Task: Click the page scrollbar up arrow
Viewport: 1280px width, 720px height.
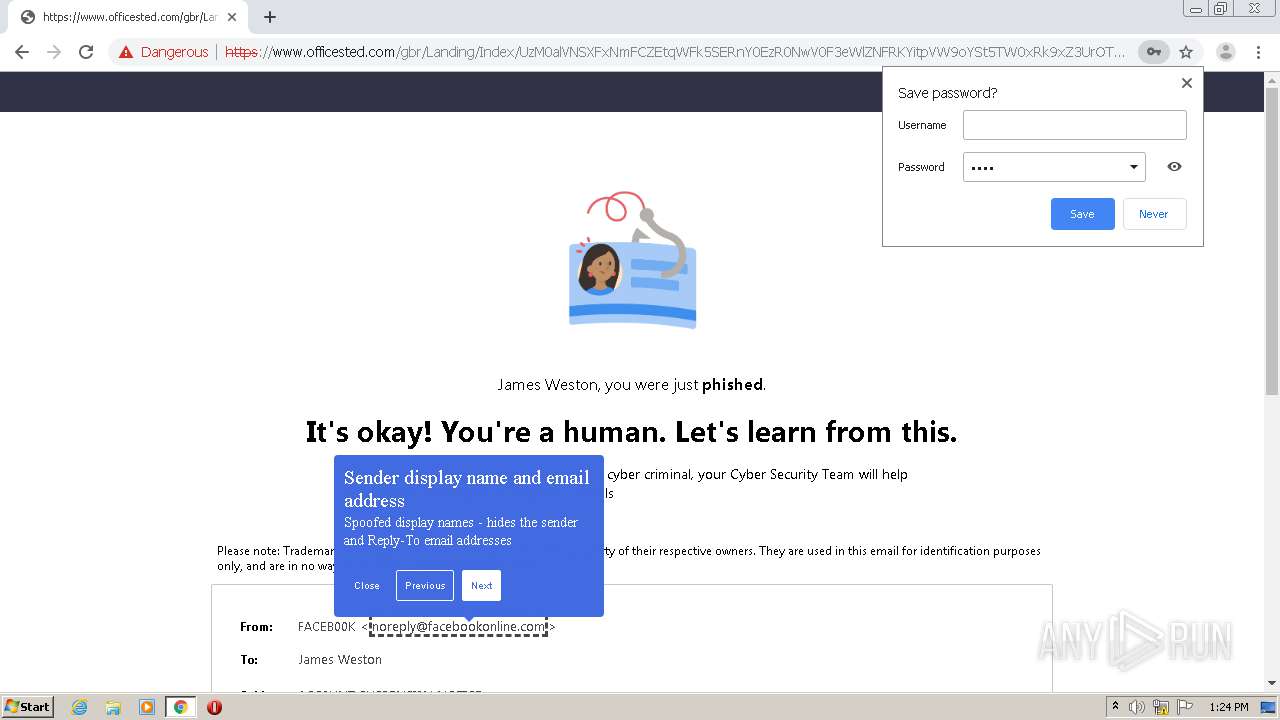Action: [1272, 79]
